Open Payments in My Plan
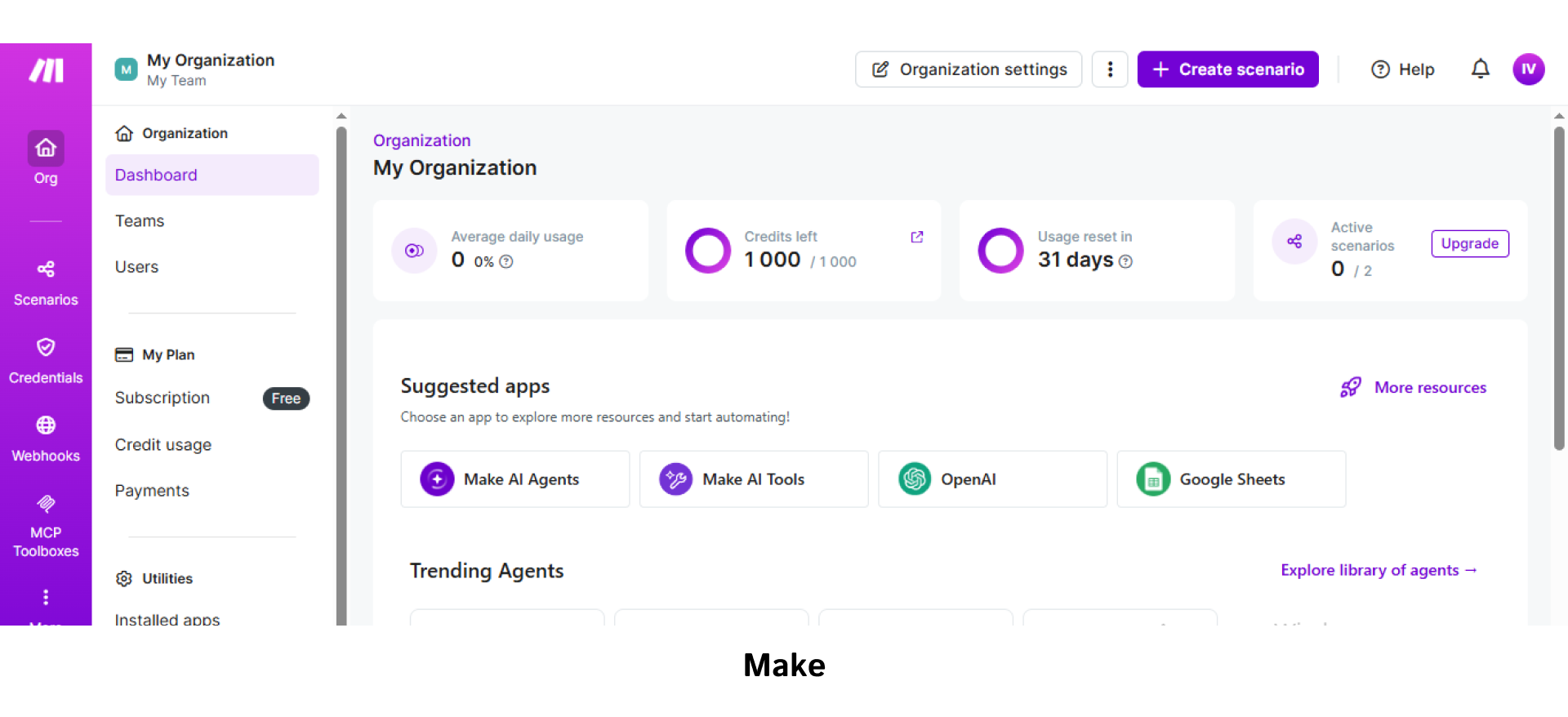This screenshot has width=1568, height=717. [152, 491]
